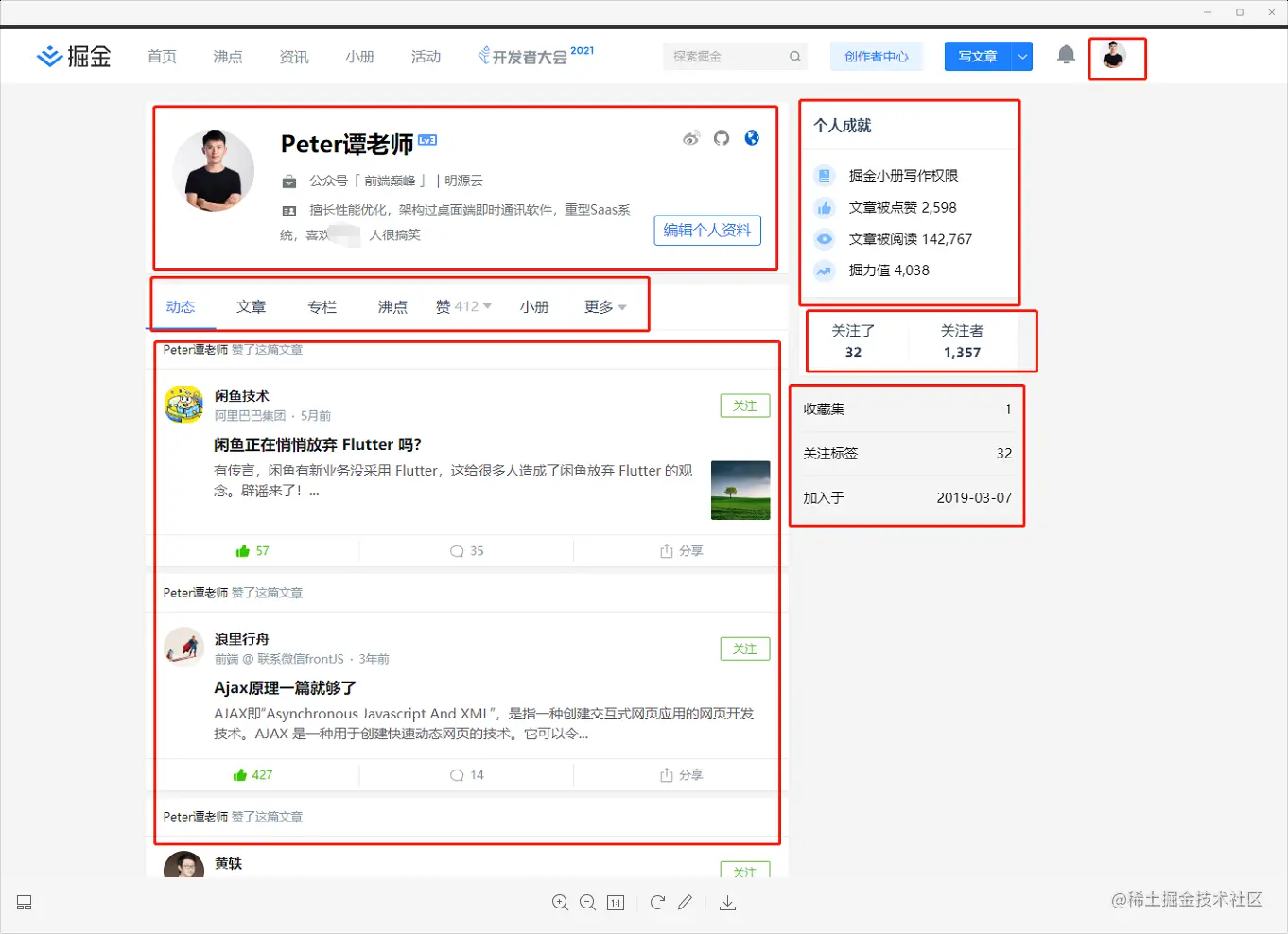Click 文章被阅读 142,767 text
The height and width of the screenshot is (934, 1288).
click(910, 239)
